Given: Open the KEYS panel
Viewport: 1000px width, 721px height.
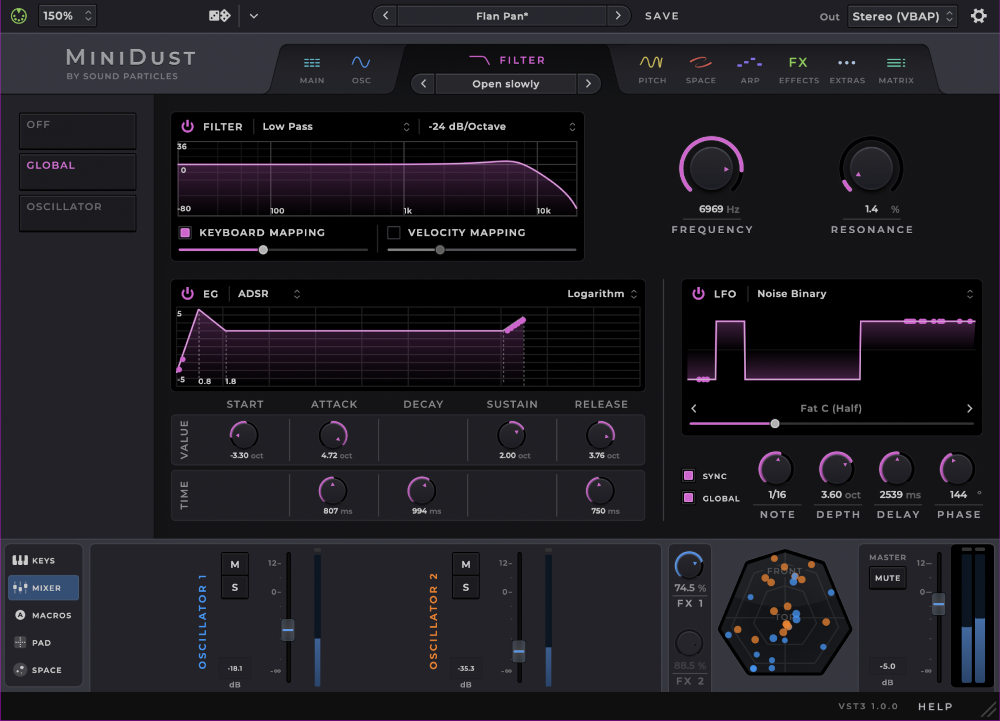Looking at the screenshot, I should [x=42, y=560].
